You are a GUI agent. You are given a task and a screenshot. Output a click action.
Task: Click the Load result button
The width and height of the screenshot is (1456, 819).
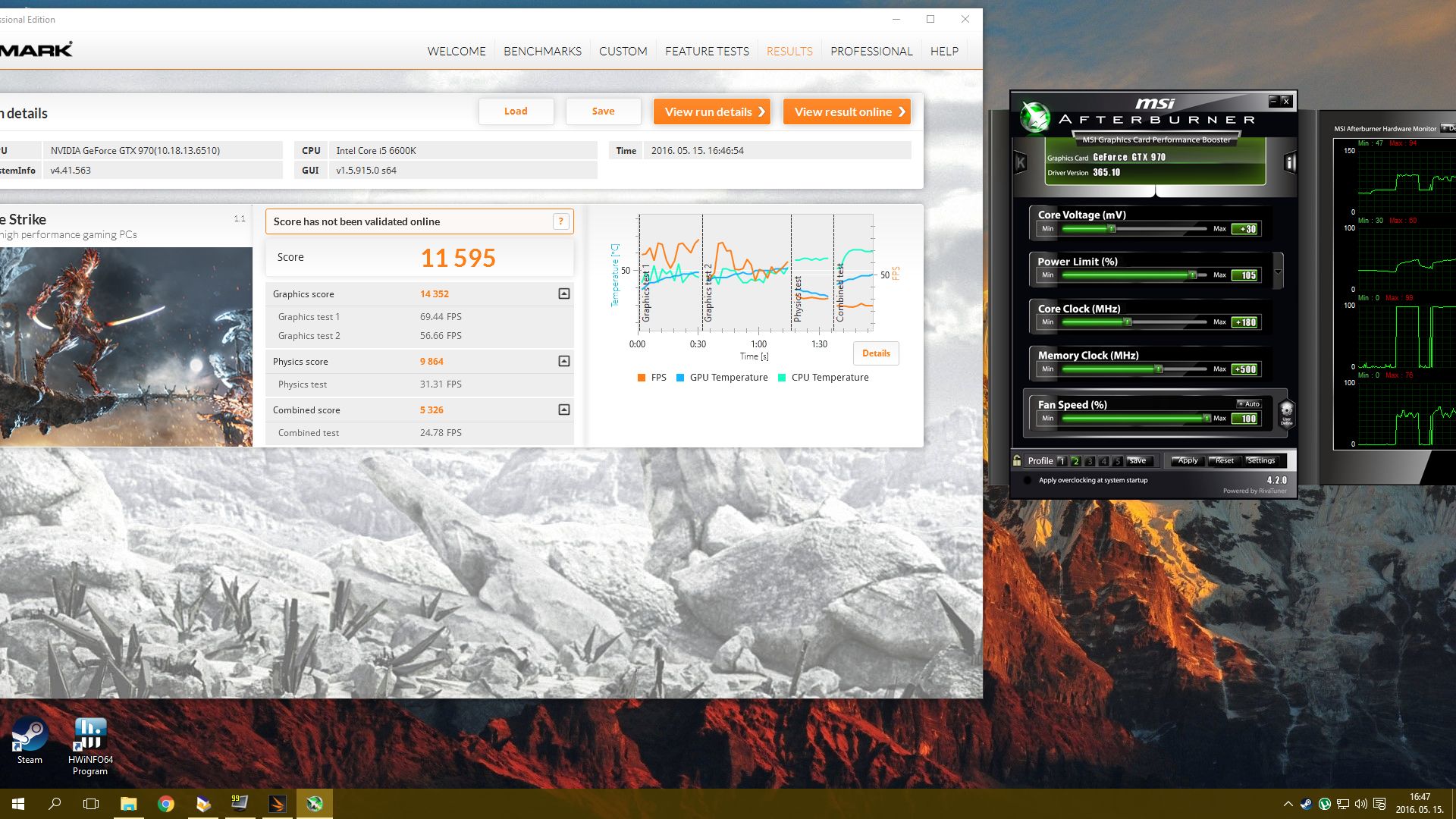tap(516, 111)
